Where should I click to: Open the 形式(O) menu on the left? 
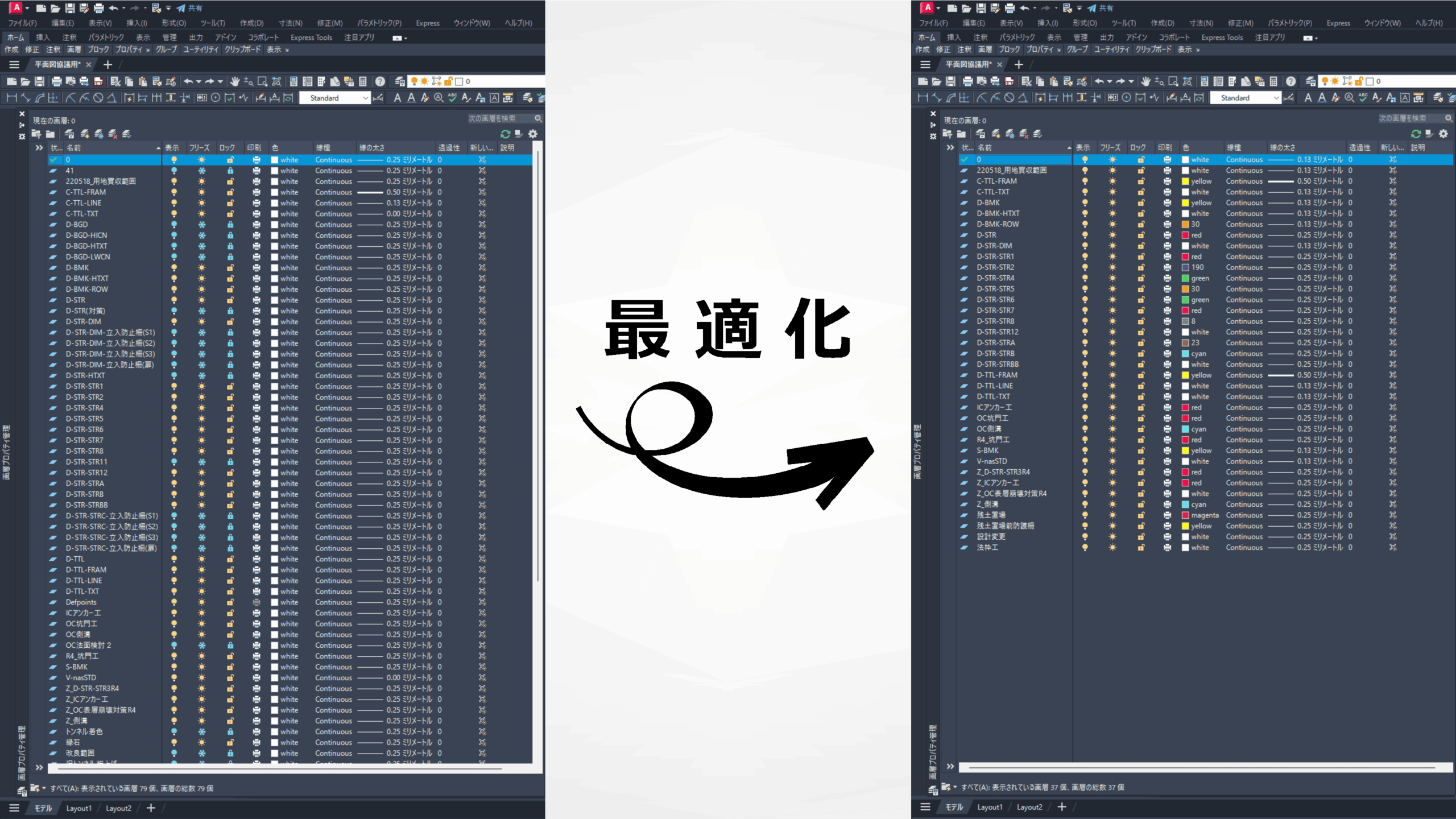(x=173, y=23)
